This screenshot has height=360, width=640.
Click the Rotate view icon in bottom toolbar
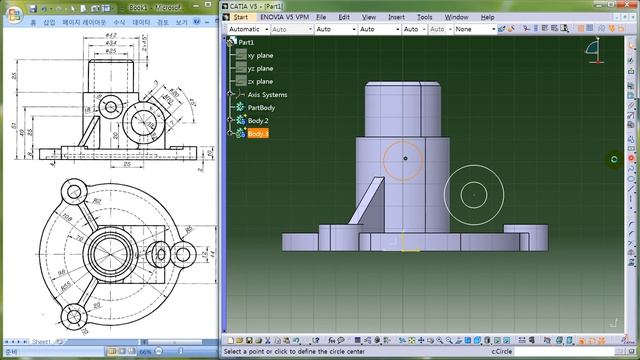coord(430,340)
